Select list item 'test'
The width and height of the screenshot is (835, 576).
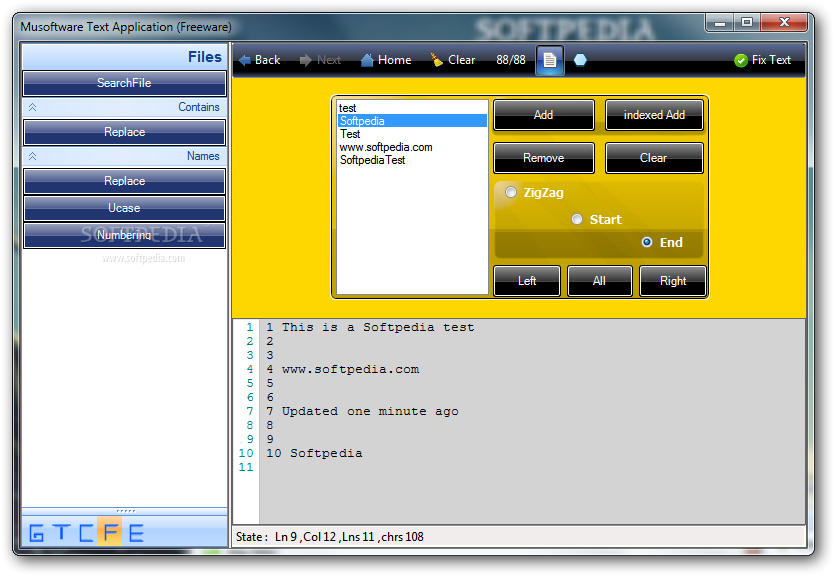(x=412, y=108)
